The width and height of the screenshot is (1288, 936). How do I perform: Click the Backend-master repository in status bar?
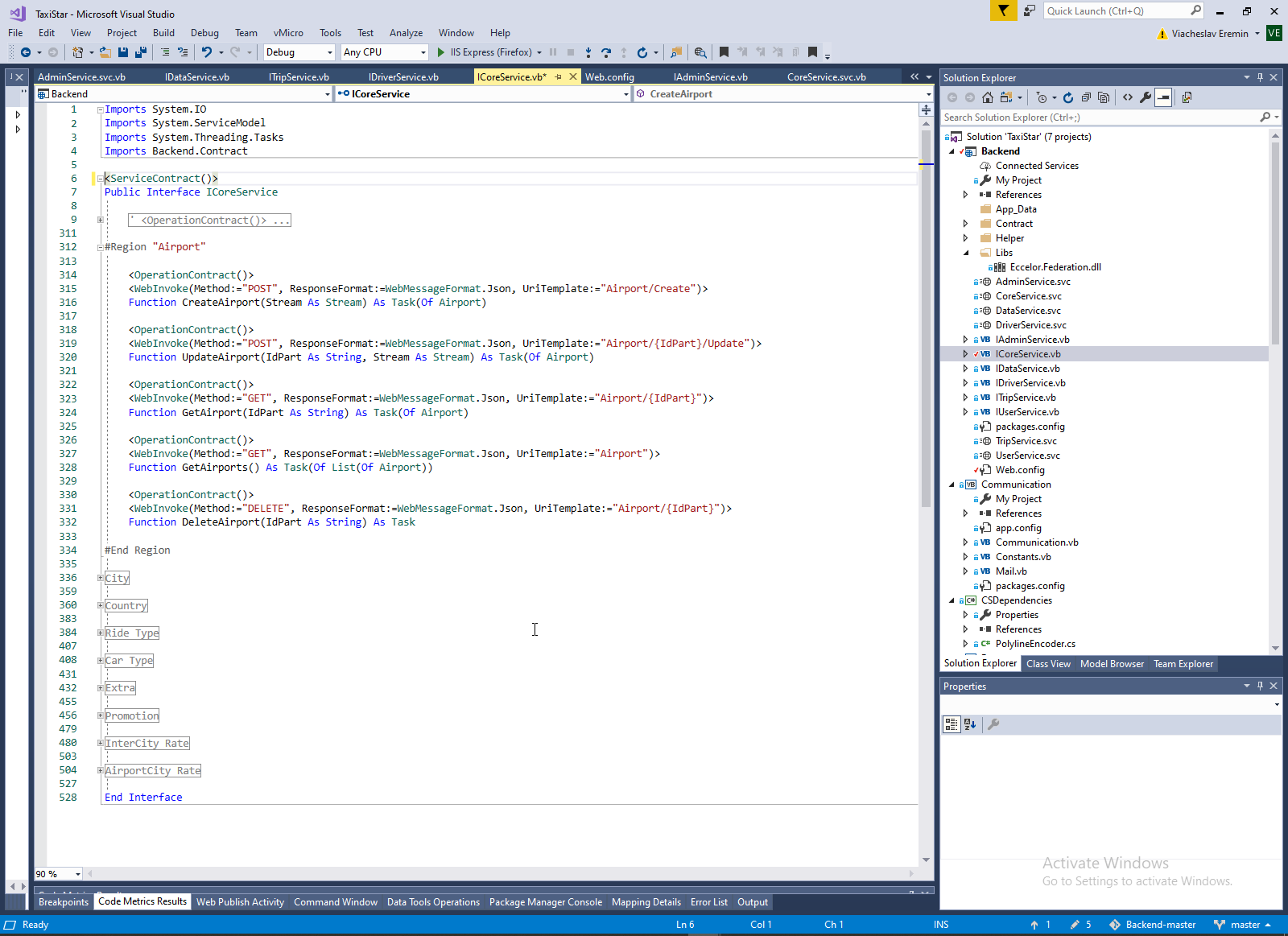click(1153, 925)
